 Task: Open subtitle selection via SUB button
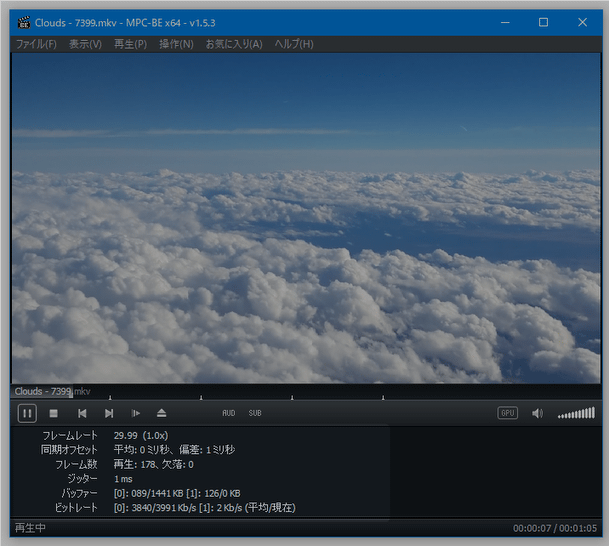[x=255, y=413]
